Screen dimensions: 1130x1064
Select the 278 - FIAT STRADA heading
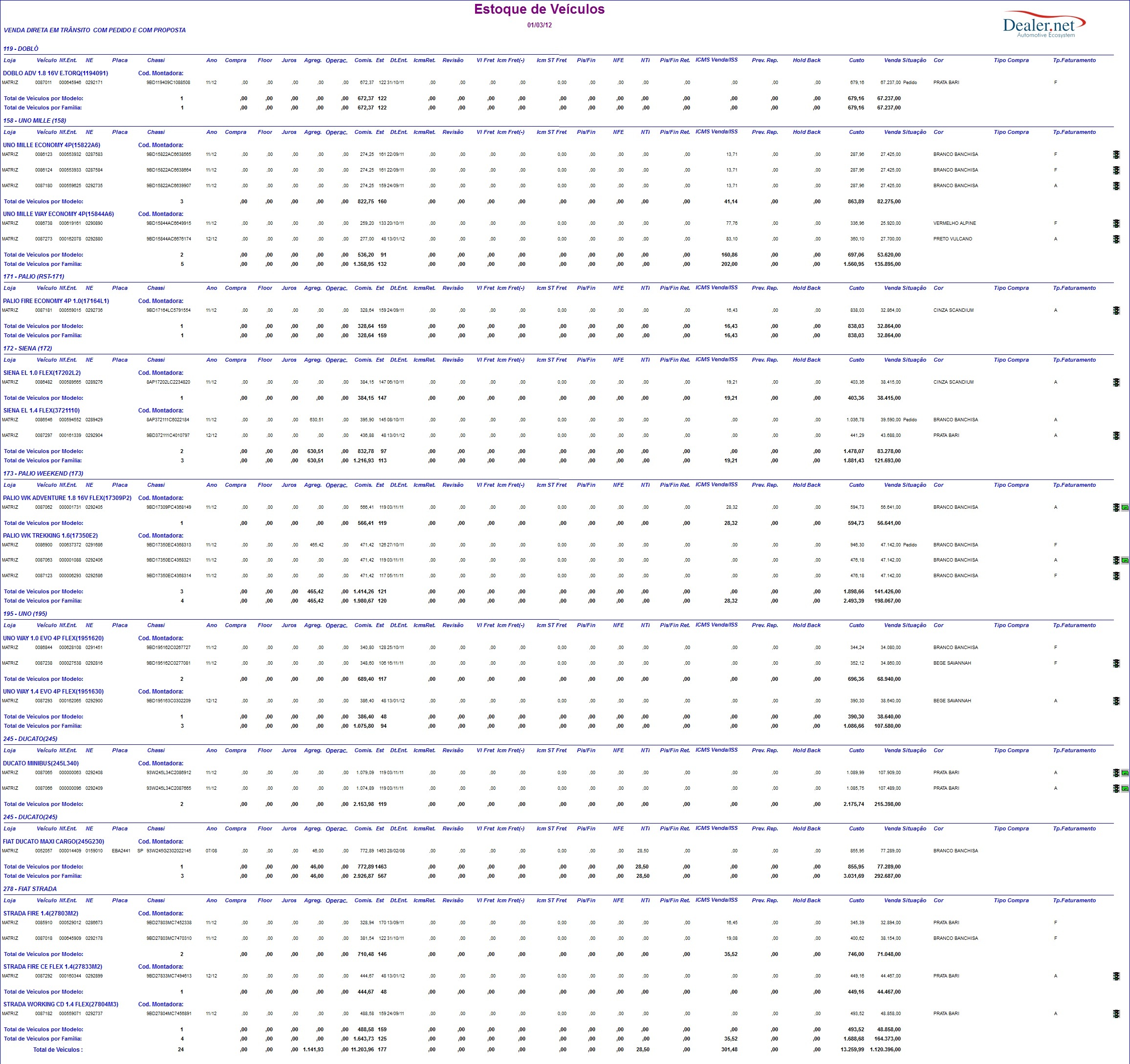30,889
